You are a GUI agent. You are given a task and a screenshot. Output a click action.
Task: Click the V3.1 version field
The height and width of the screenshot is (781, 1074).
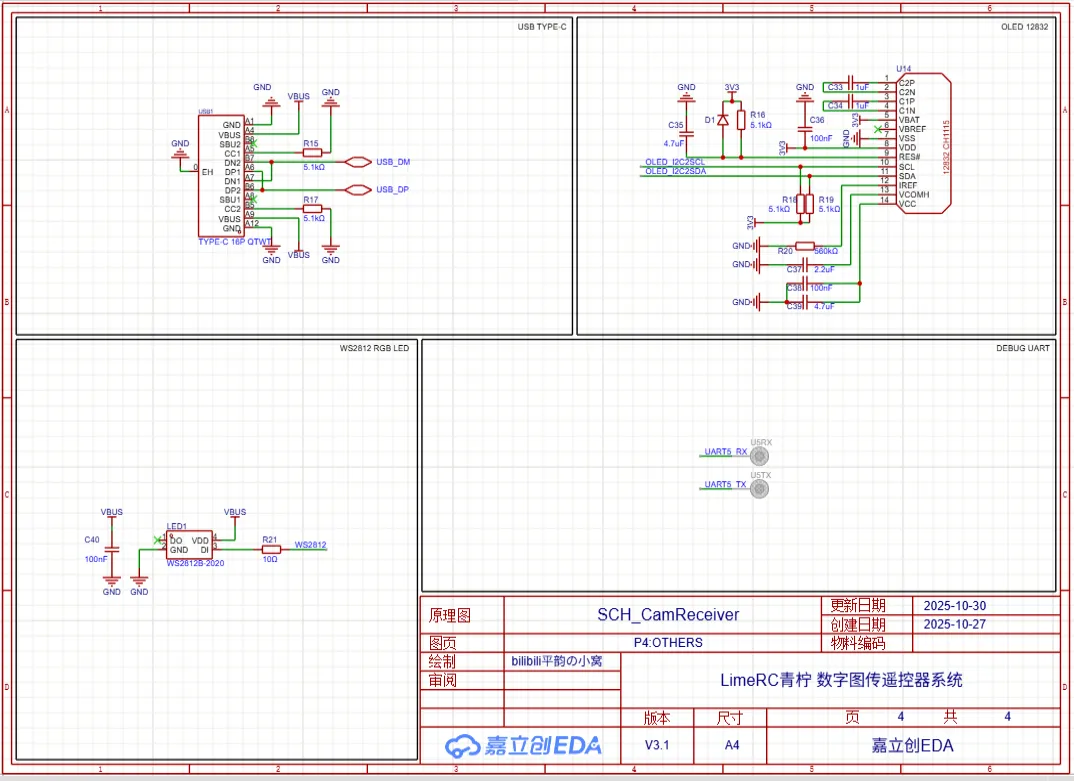(x=659, y=746)
